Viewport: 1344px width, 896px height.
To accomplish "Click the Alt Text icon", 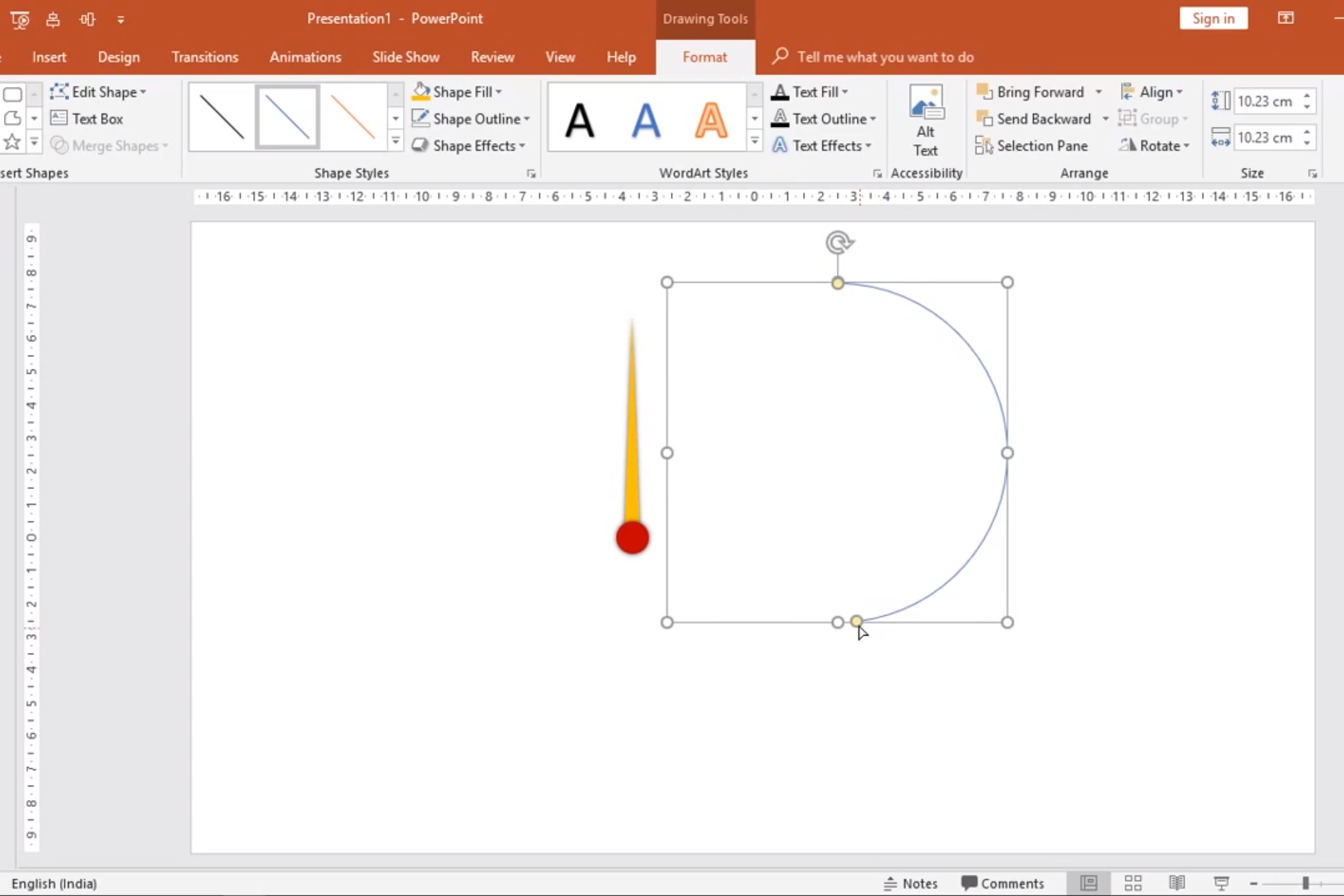I will (925, 121).
